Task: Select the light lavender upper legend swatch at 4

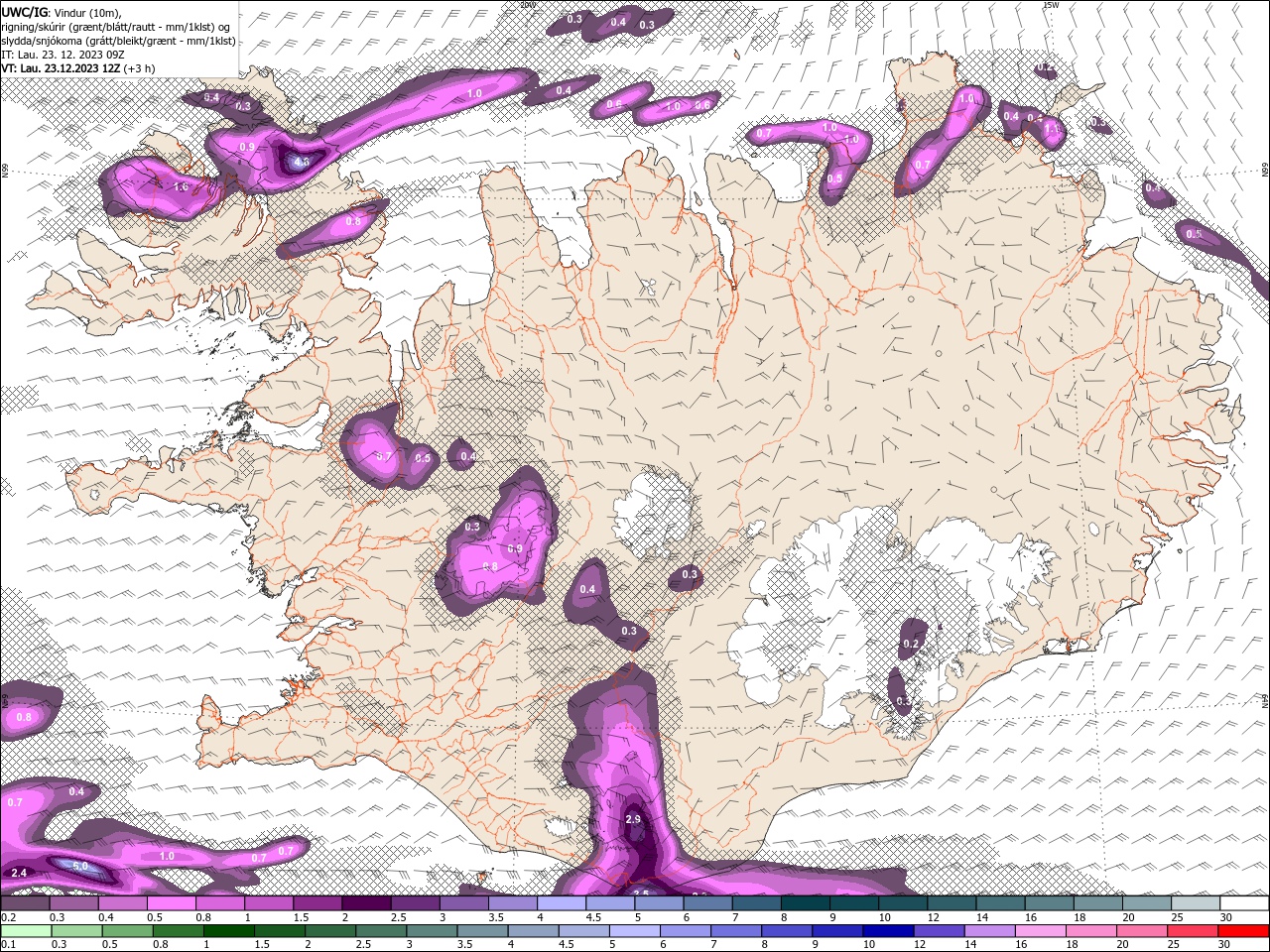Action: click(x=561, y=903)
